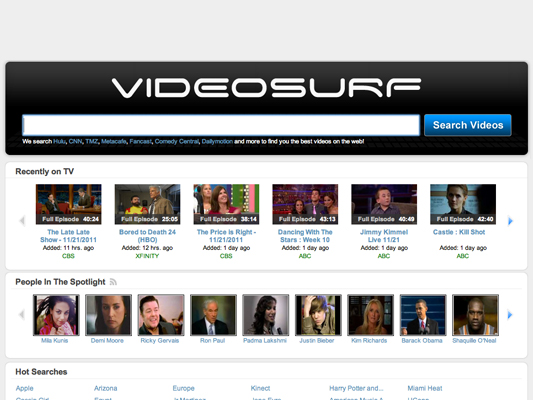The height and width of the screenshot is (400, 533).
Task: Open the CNN source link
Action: [75, 141]
